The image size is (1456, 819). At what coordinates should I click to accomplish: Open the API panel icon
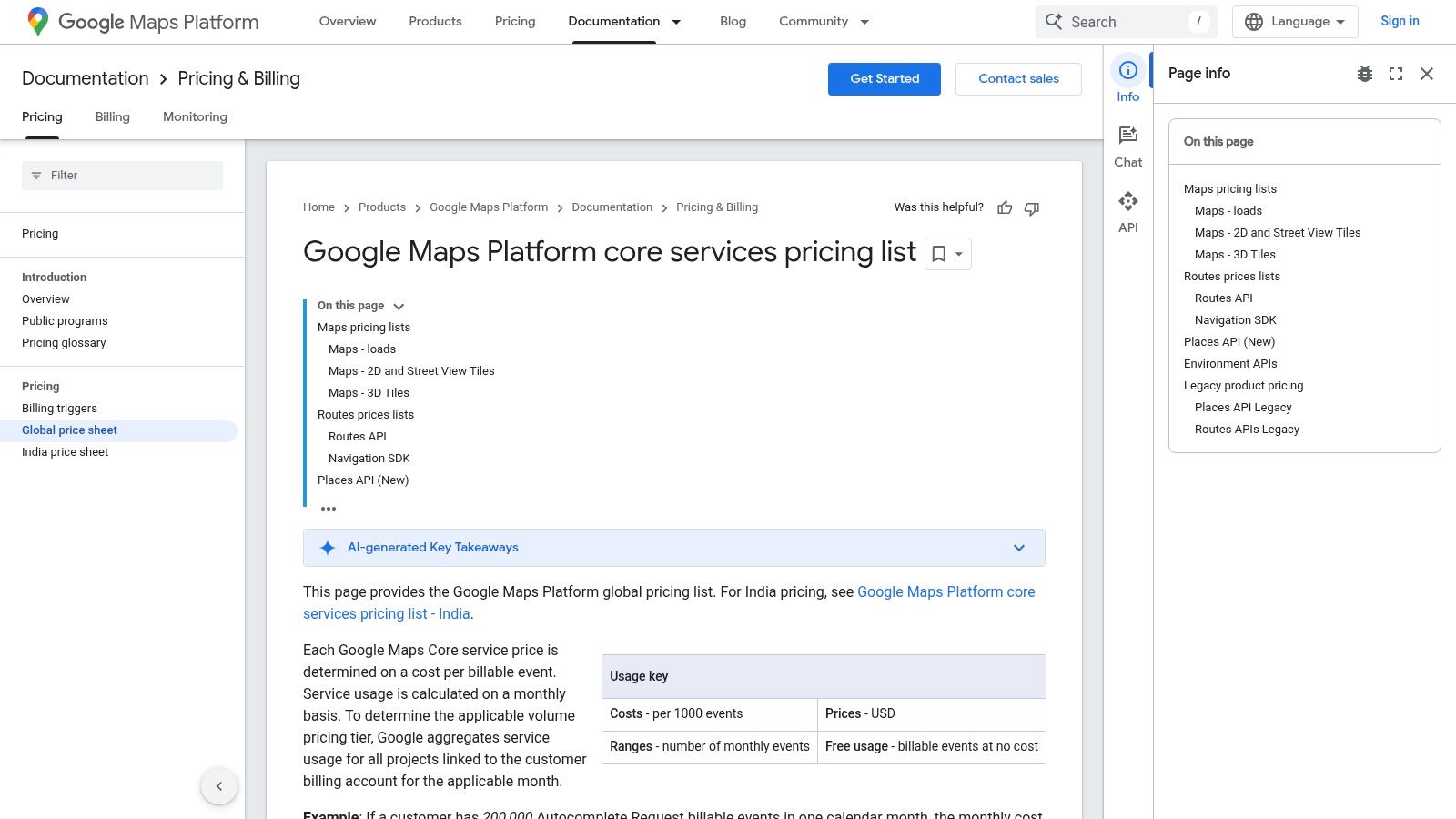coord(1128,201)
